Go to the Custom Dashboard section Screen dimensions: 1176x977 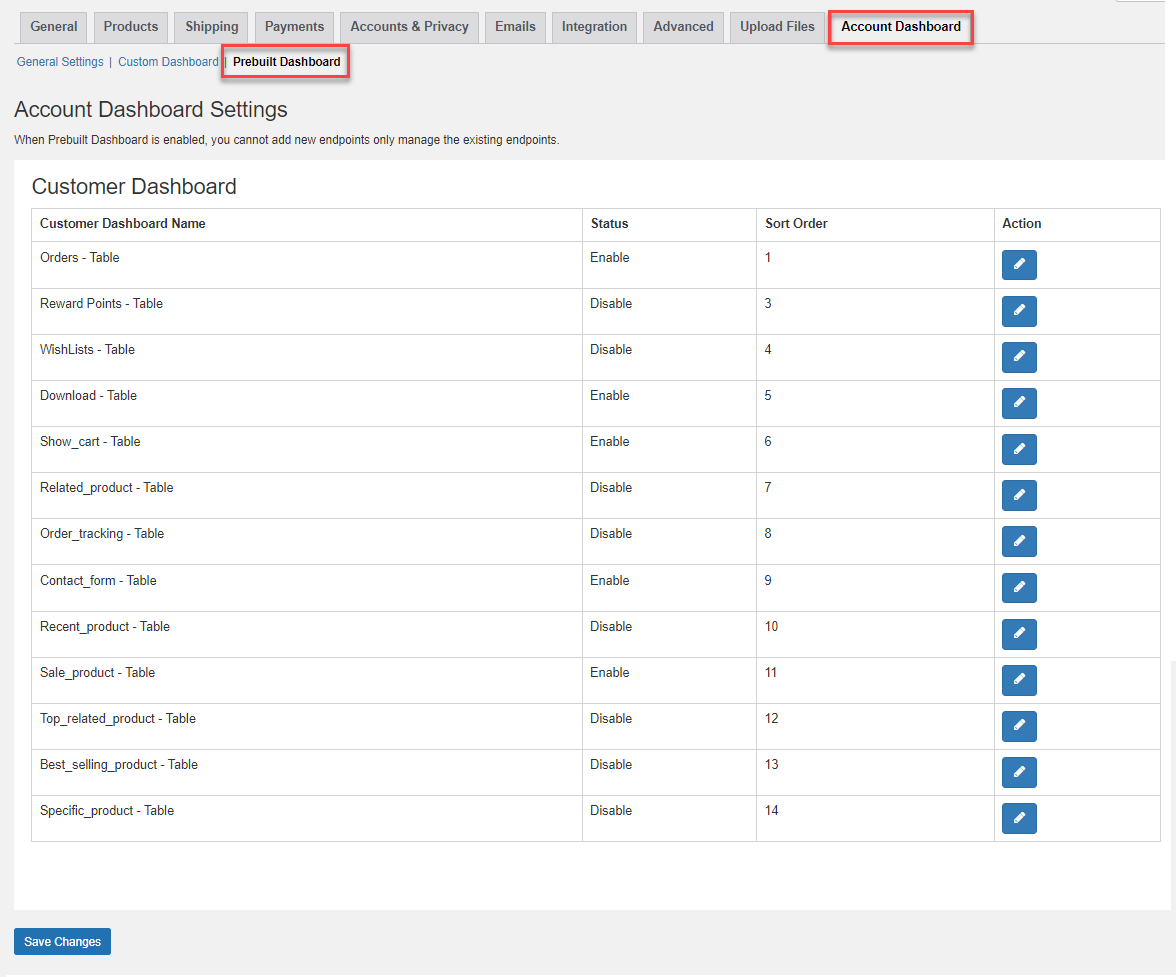[167, 62]
